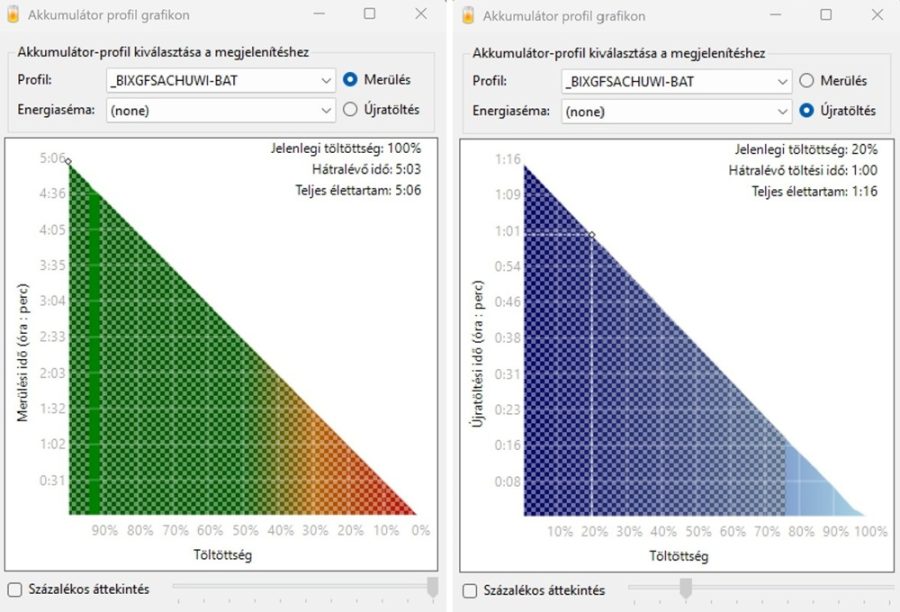The width and height of the screenshot is (900, 612).
Task: Click the 5:06 peak marker on the discharge graph
Action: [x=68, y=160]
